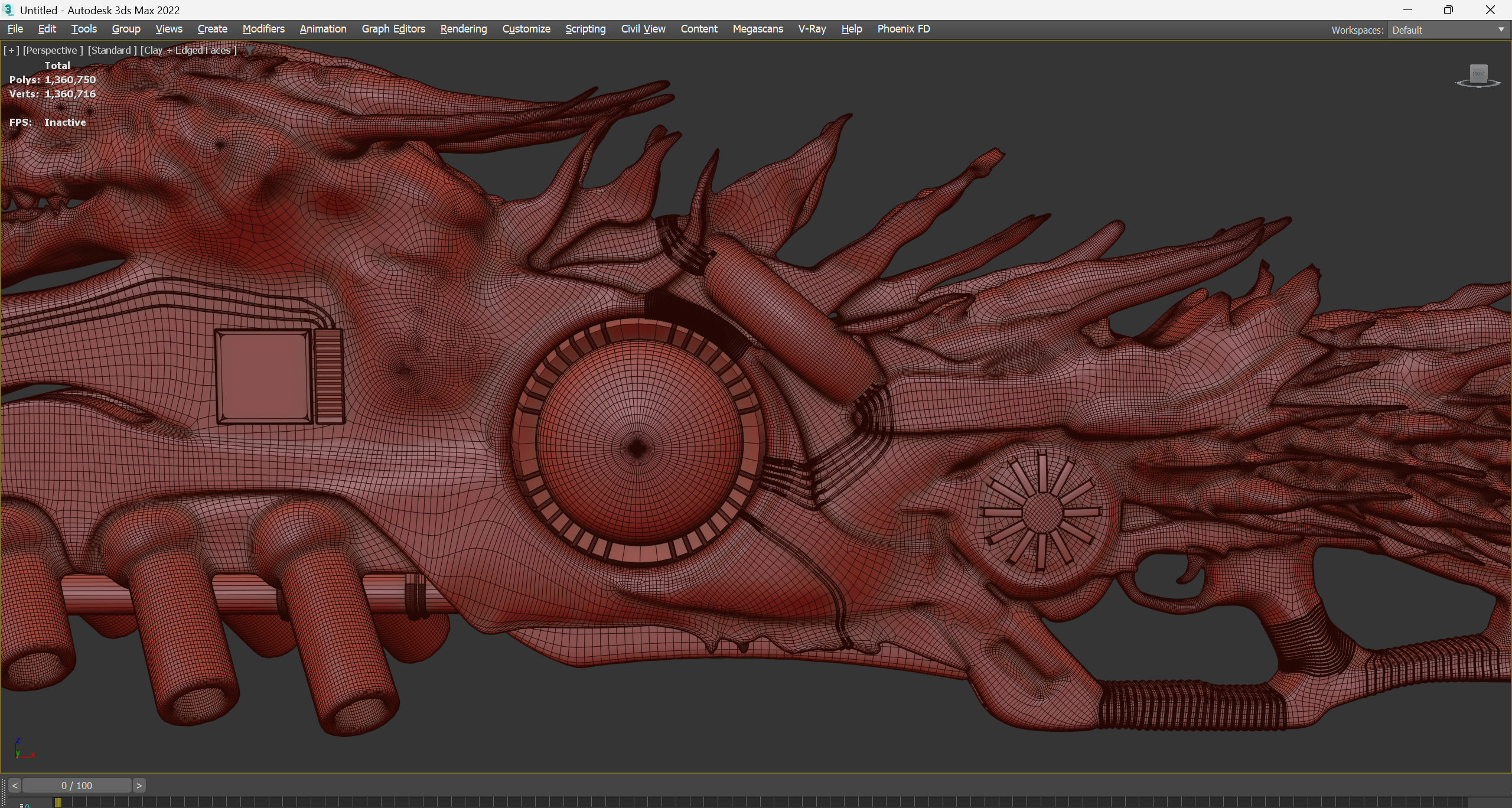1512x808 pixels.
Task: Minimize the 3ds Max window
Action: pos(1407,10)
